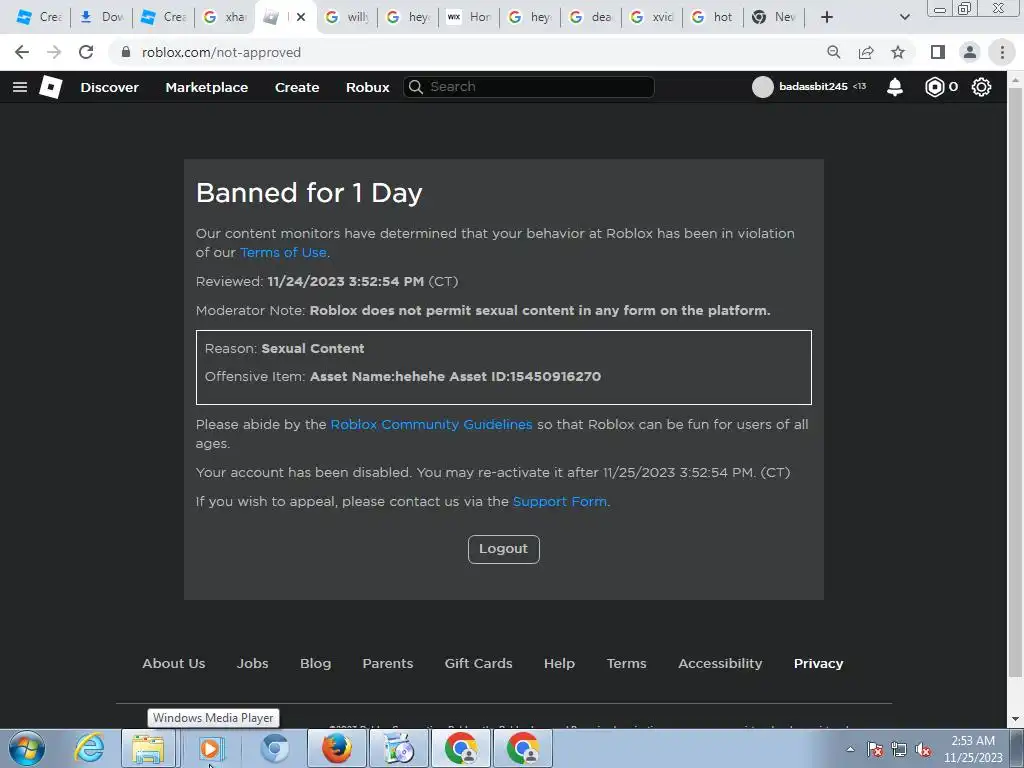Image resolution: width=1024 pixels, height=768 pixels.
Task: Open the Privacy footer link
Action: click(818, 664)
